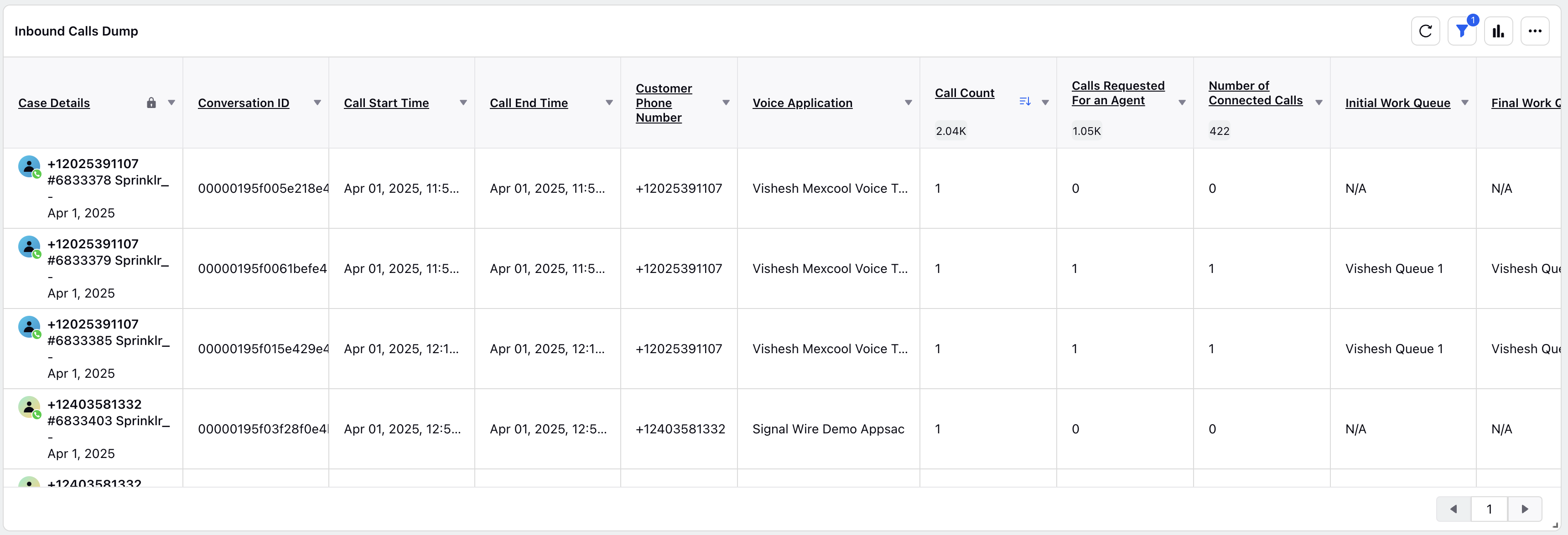Open the three-dot more options menu

tap(1535, 31)
